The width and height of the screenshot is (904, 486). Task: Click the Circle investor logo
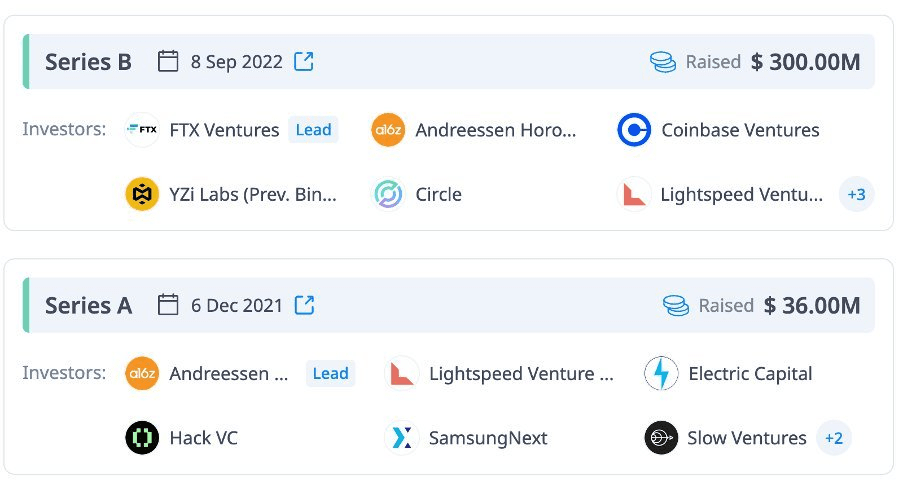tap(388, 194)
